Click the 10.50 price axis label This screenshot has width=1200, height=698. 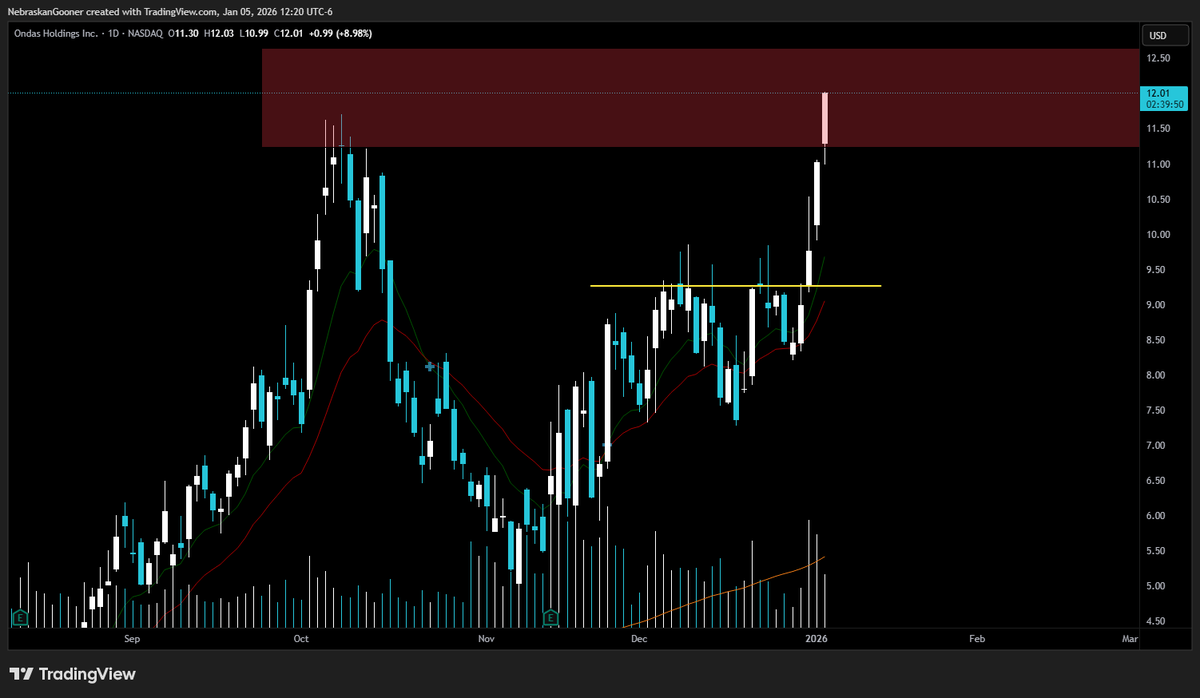pyautogui.click(x=1158, y=199)
